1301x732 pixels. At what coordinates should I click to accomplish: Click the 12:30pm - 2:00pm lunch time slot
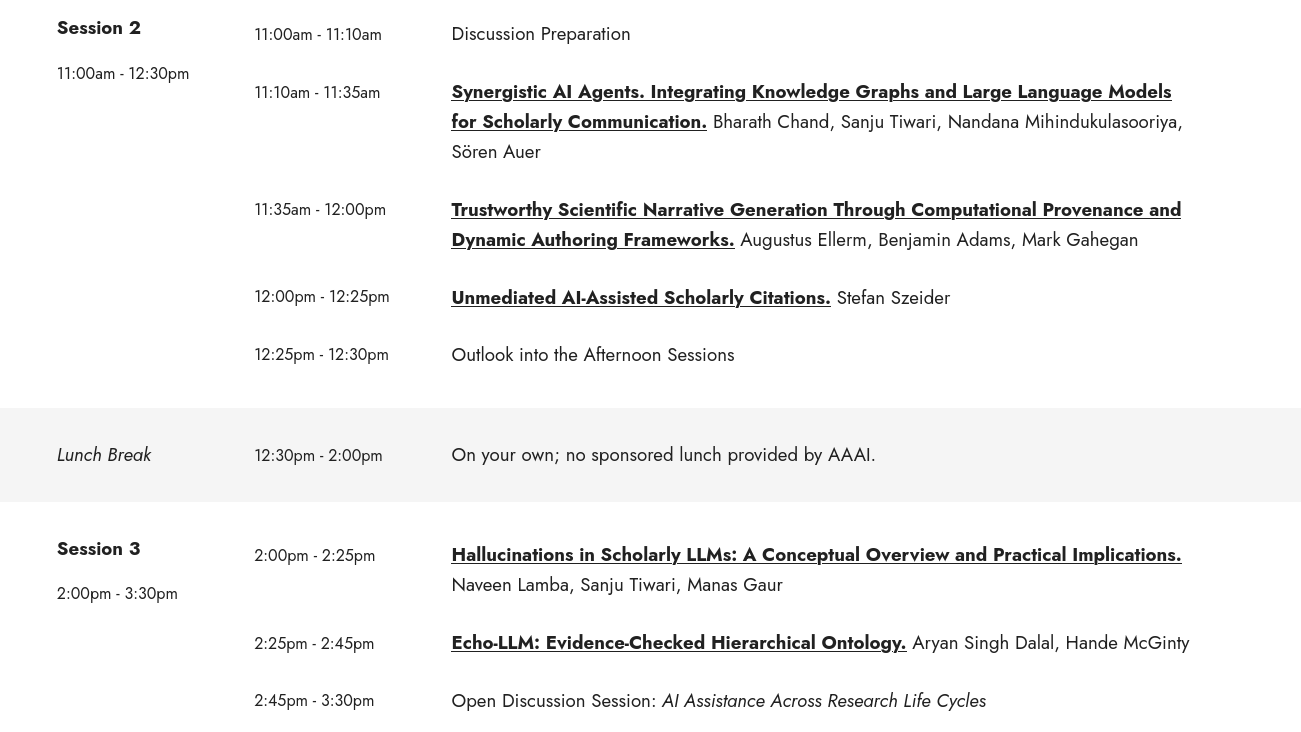pyautogui.click(x=318, y=456)
